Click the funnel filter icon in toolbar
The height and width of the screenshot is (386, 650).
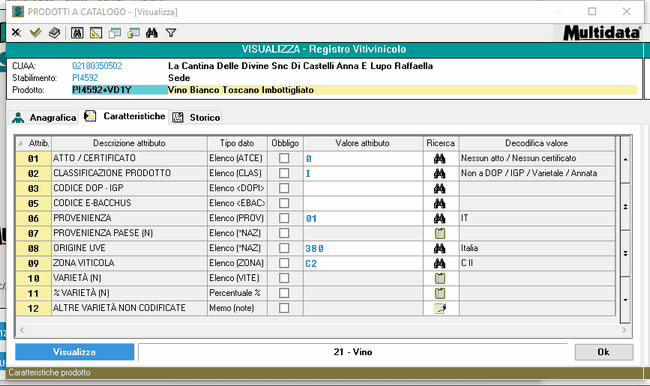[171, 33]
